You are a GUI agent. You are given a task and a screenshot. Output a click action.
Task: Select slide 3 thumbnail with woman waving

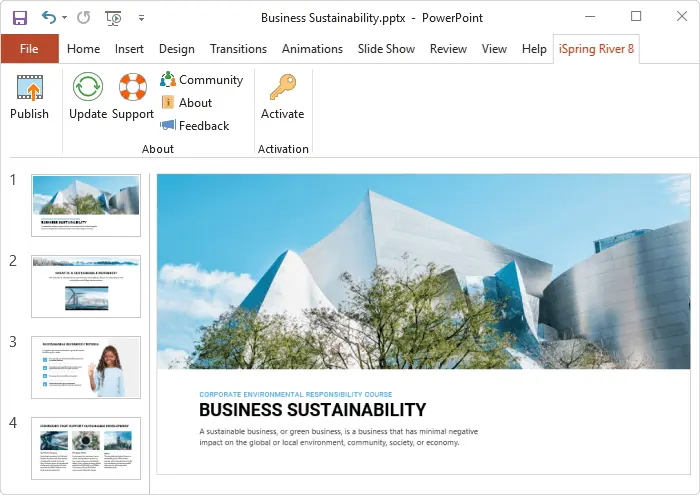86,367
